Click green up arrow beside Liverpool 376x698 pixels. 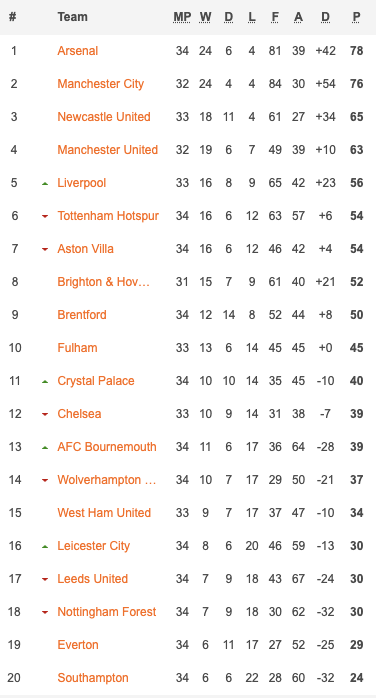[44, 183]
